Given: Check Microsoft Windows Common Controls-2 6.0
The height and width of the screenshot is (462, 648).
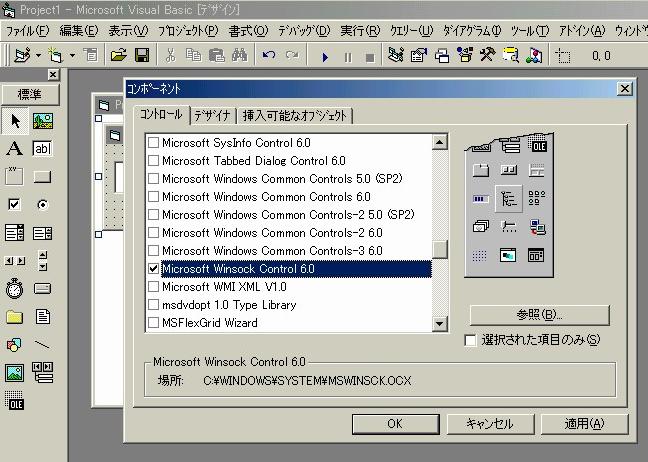Looking at the screenshot, I should (153, 232).
